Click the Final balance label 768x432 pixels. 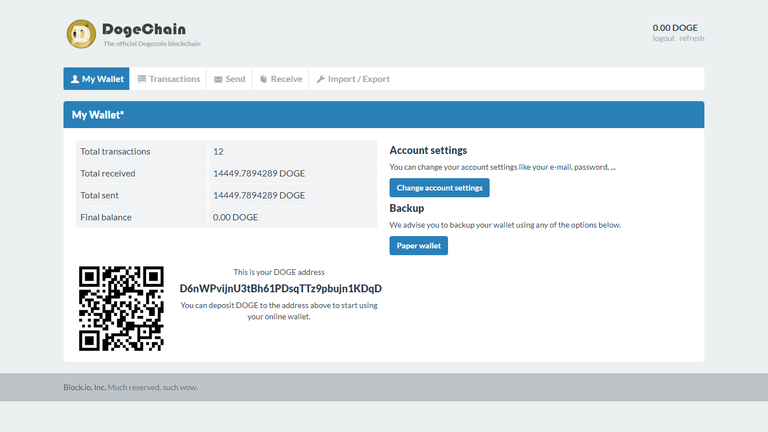[106, 217]
